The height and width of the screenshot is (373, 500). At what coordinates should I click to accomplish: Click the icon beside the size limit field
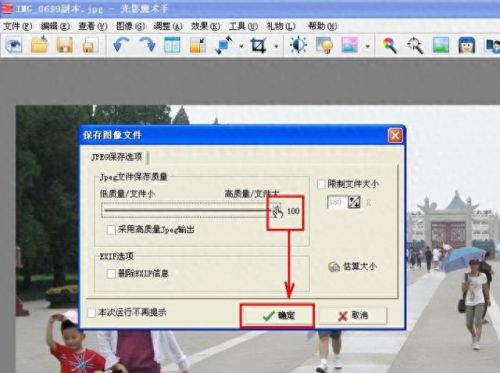click(354, 202)
